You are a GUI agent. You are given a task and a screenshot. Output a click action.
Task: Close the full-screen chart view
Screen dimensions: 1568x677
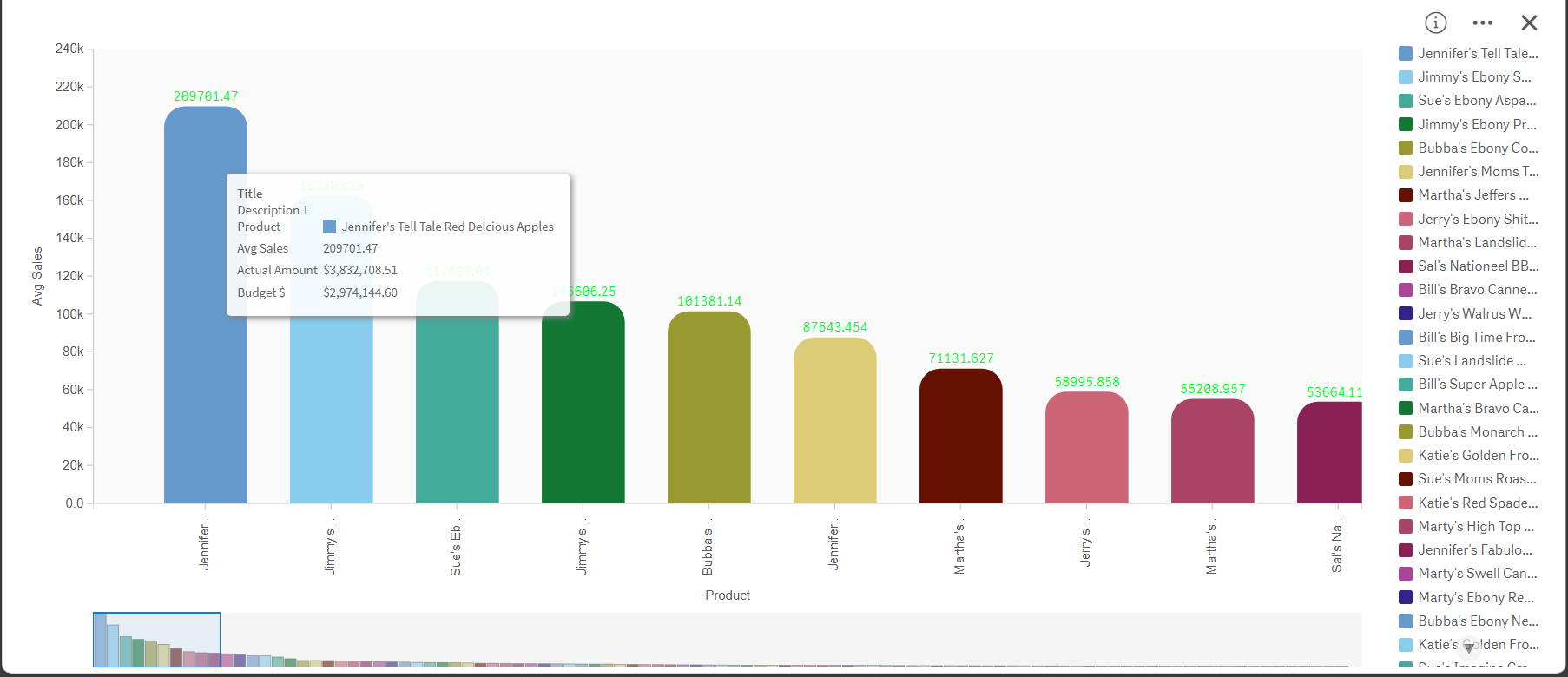pos(1529,23)
